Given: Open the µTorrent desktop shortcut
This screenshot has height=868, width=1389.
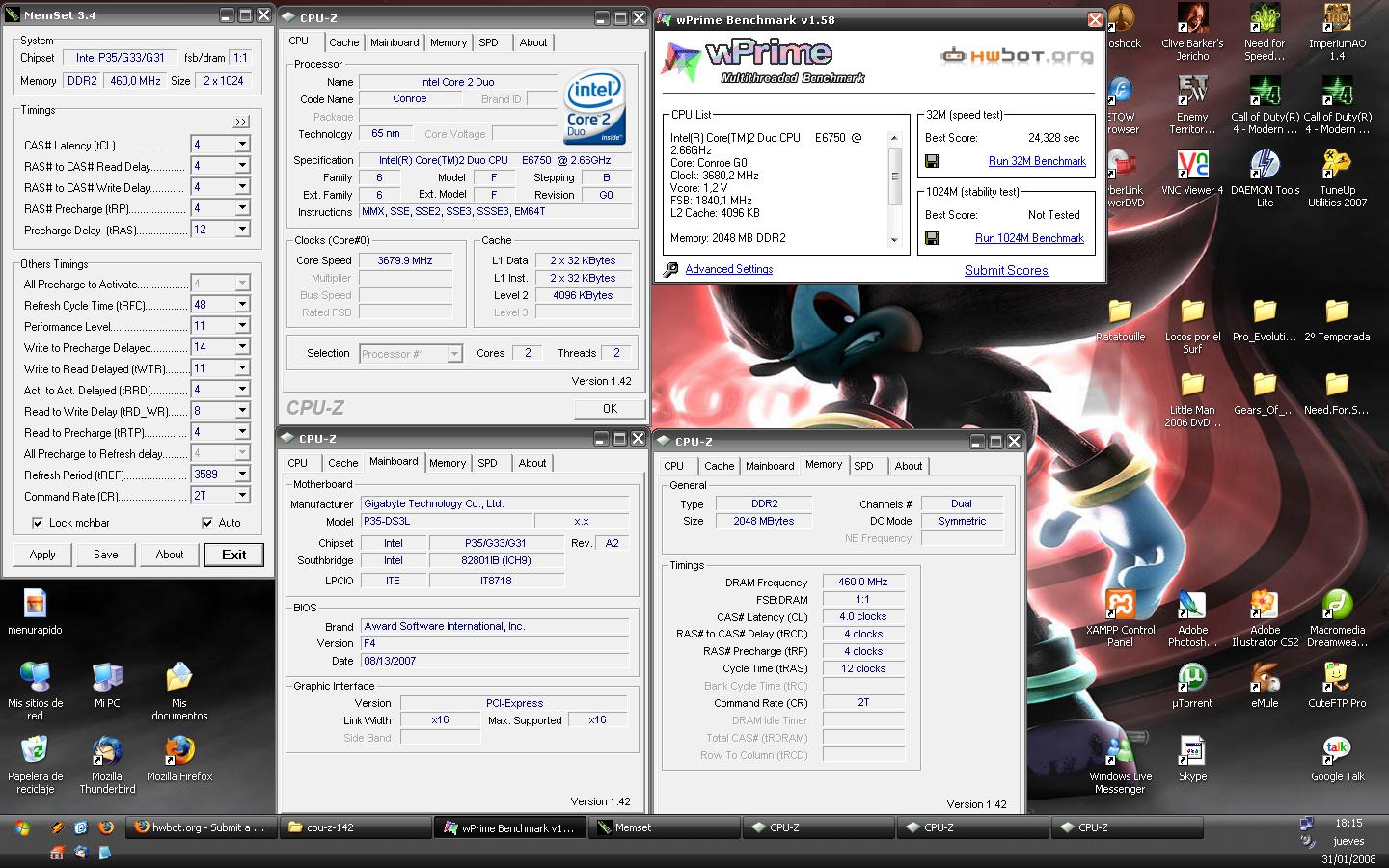Looking at the screenshot, I should 1192,685.
